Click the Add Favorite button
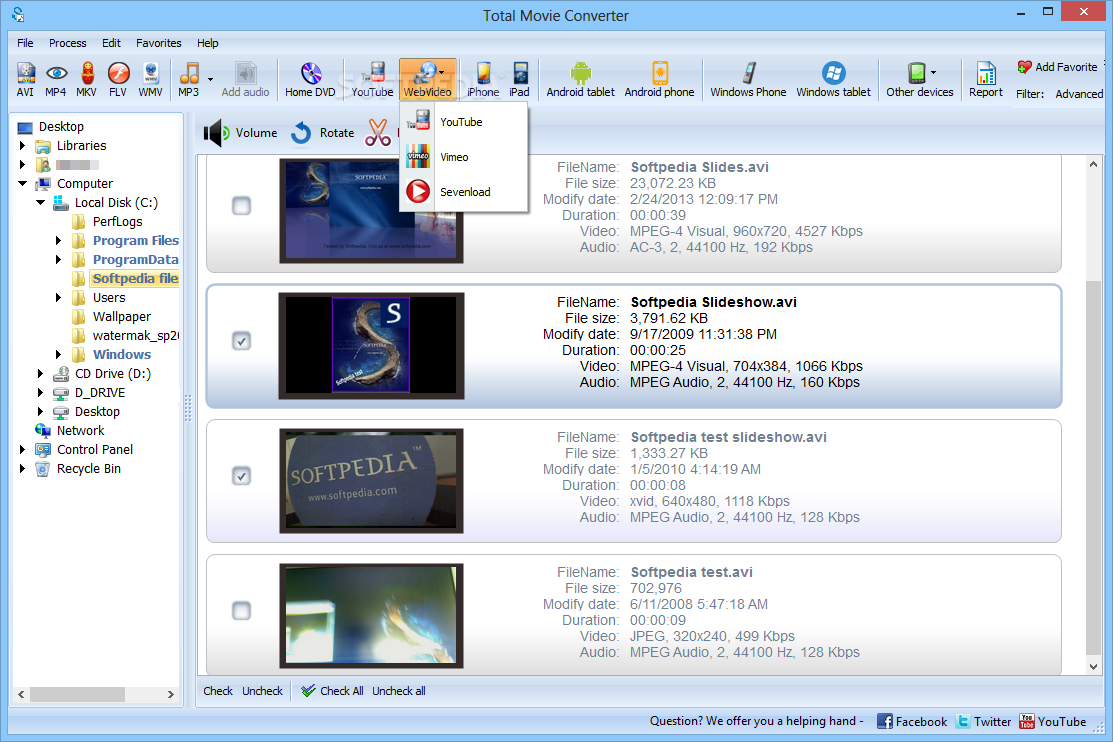The width and height of the screenshot is (1113, 742). coord(1058,67)
